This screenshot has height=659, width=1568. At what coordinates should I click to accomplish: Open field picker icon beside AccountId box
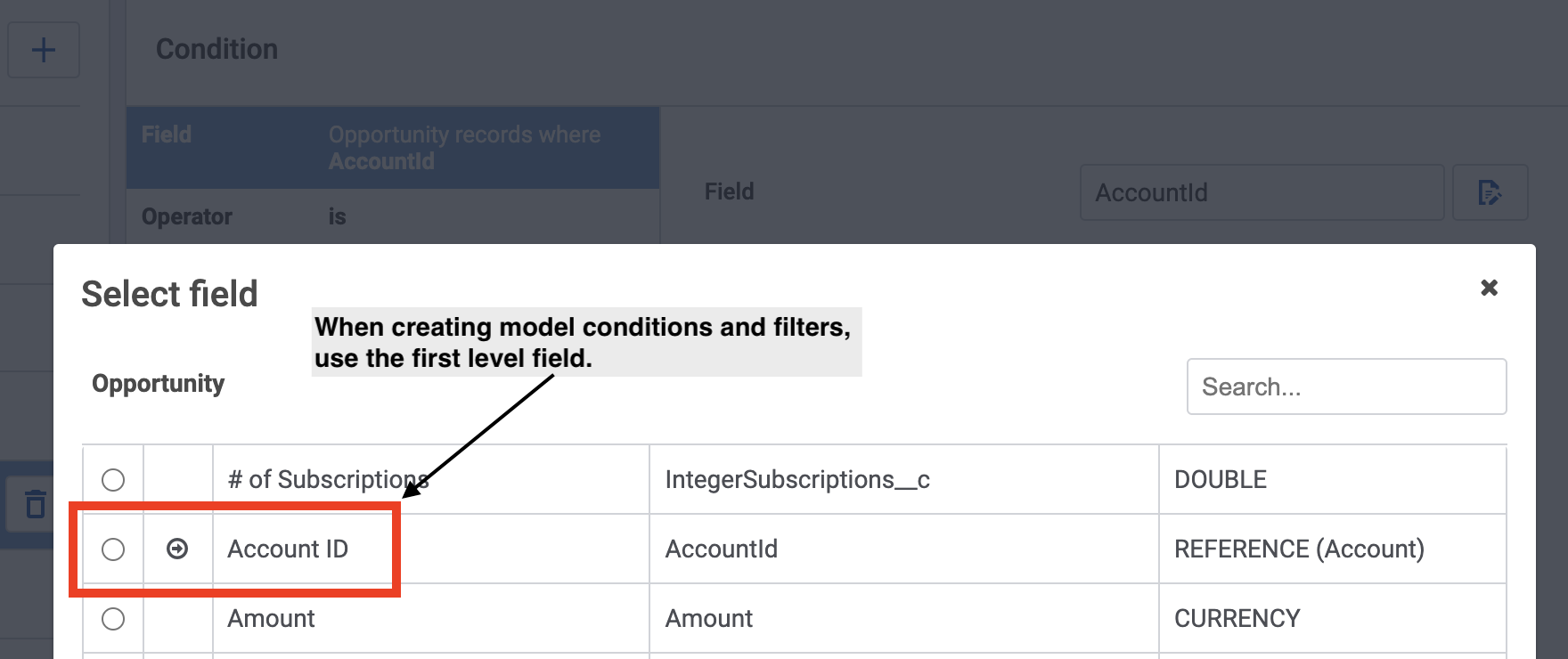click(x=1490, y=192)
